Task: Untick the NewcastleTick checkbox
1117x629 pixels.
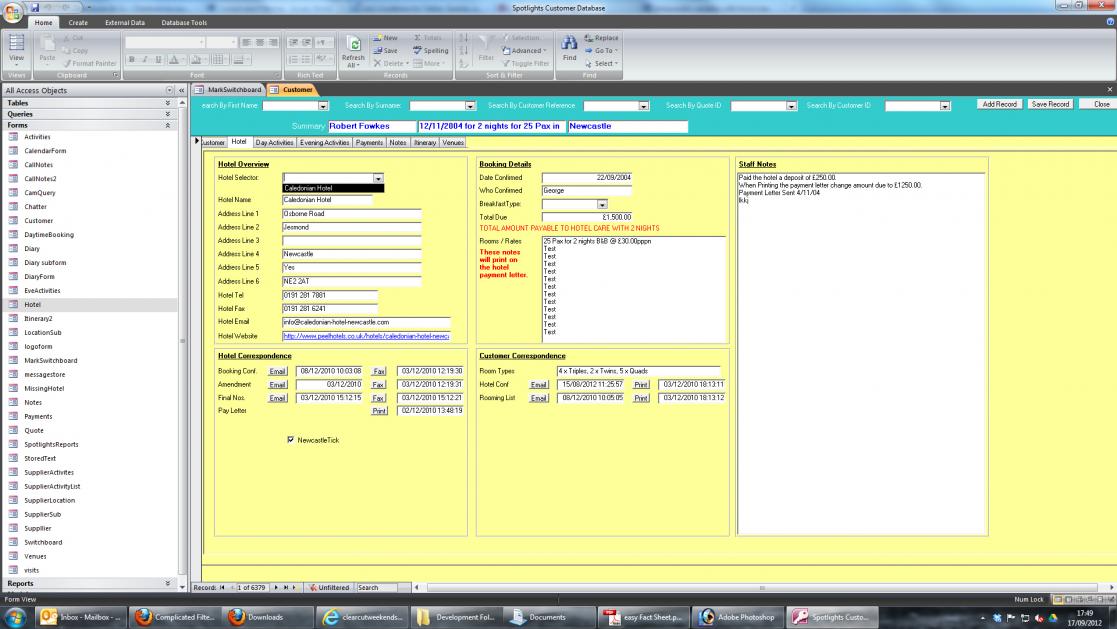Action: (290, 439)
